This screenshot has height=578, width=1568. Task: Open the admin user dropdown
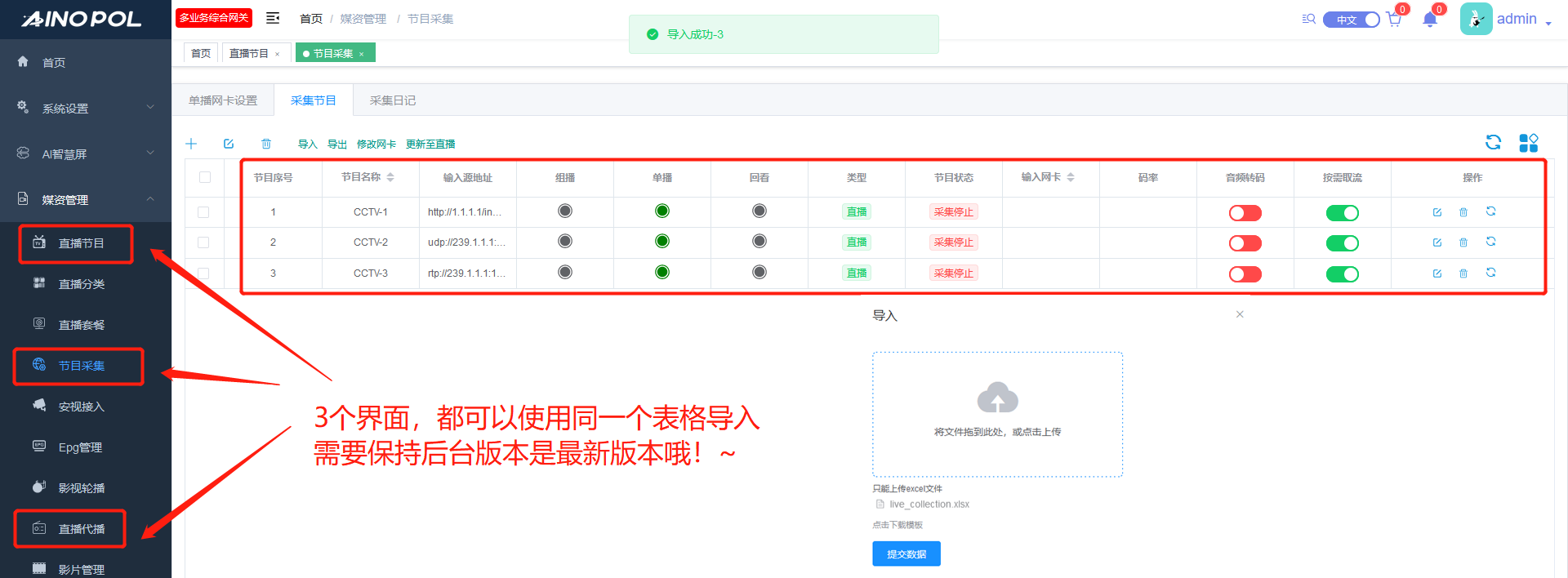click(x=1519, y=20)
